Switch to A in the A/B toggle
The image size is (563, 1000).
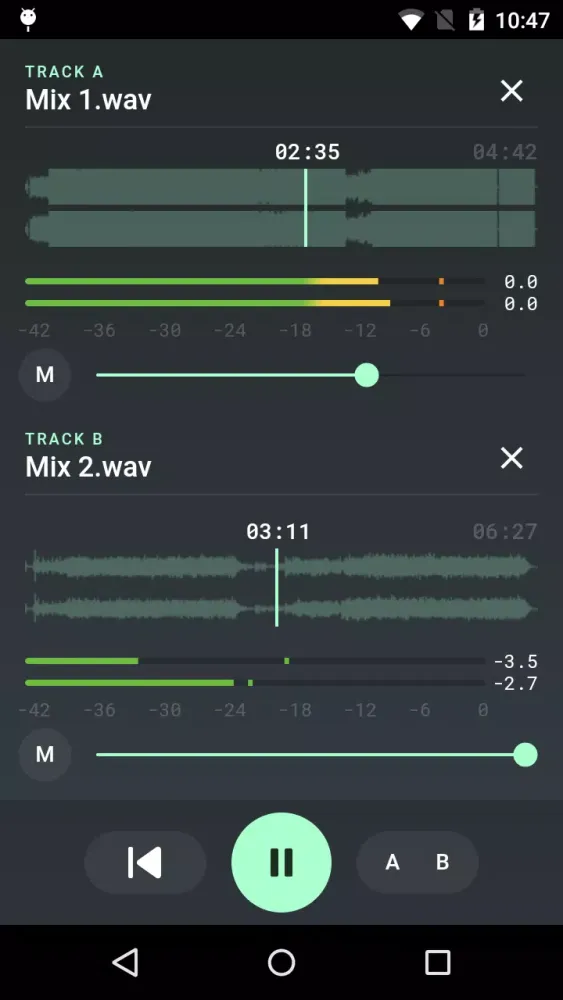(392, 862)
